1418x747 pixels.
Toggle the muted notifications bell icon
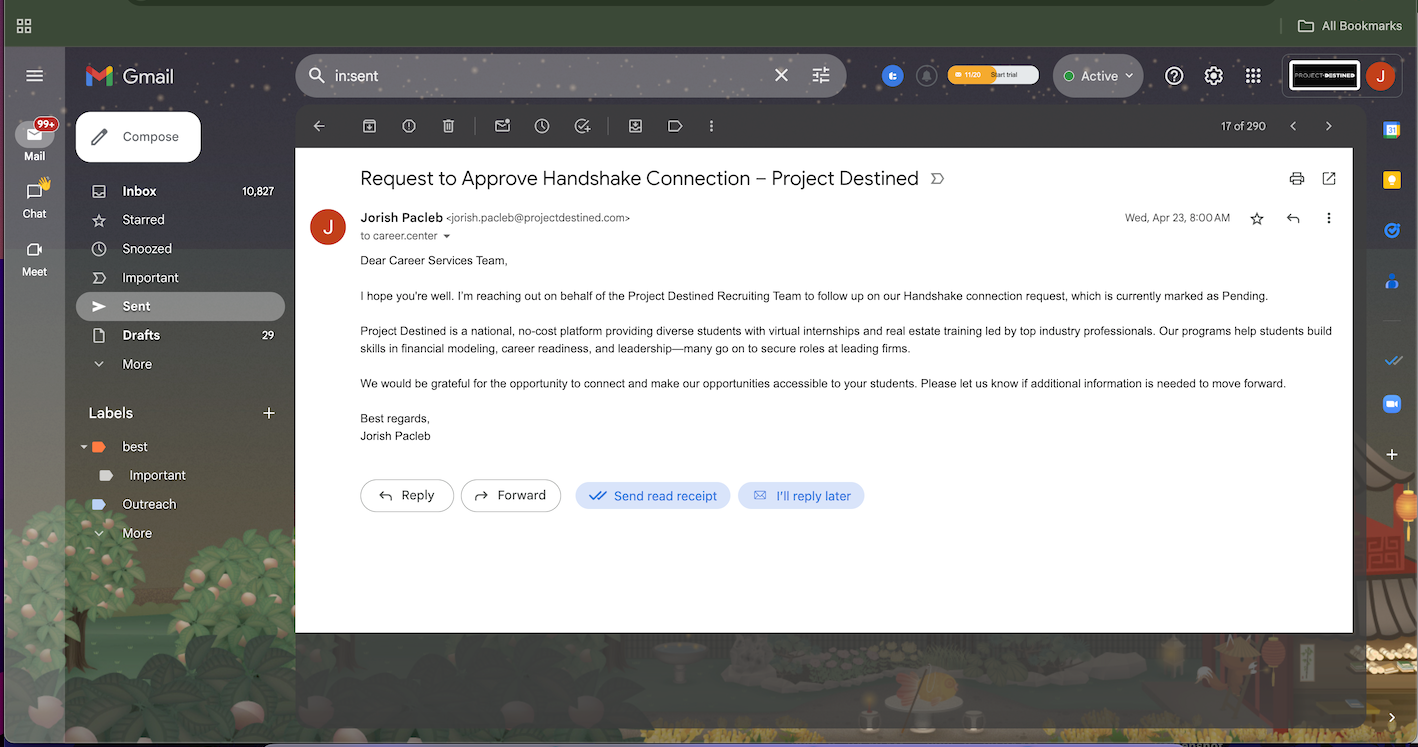[927, 76]
